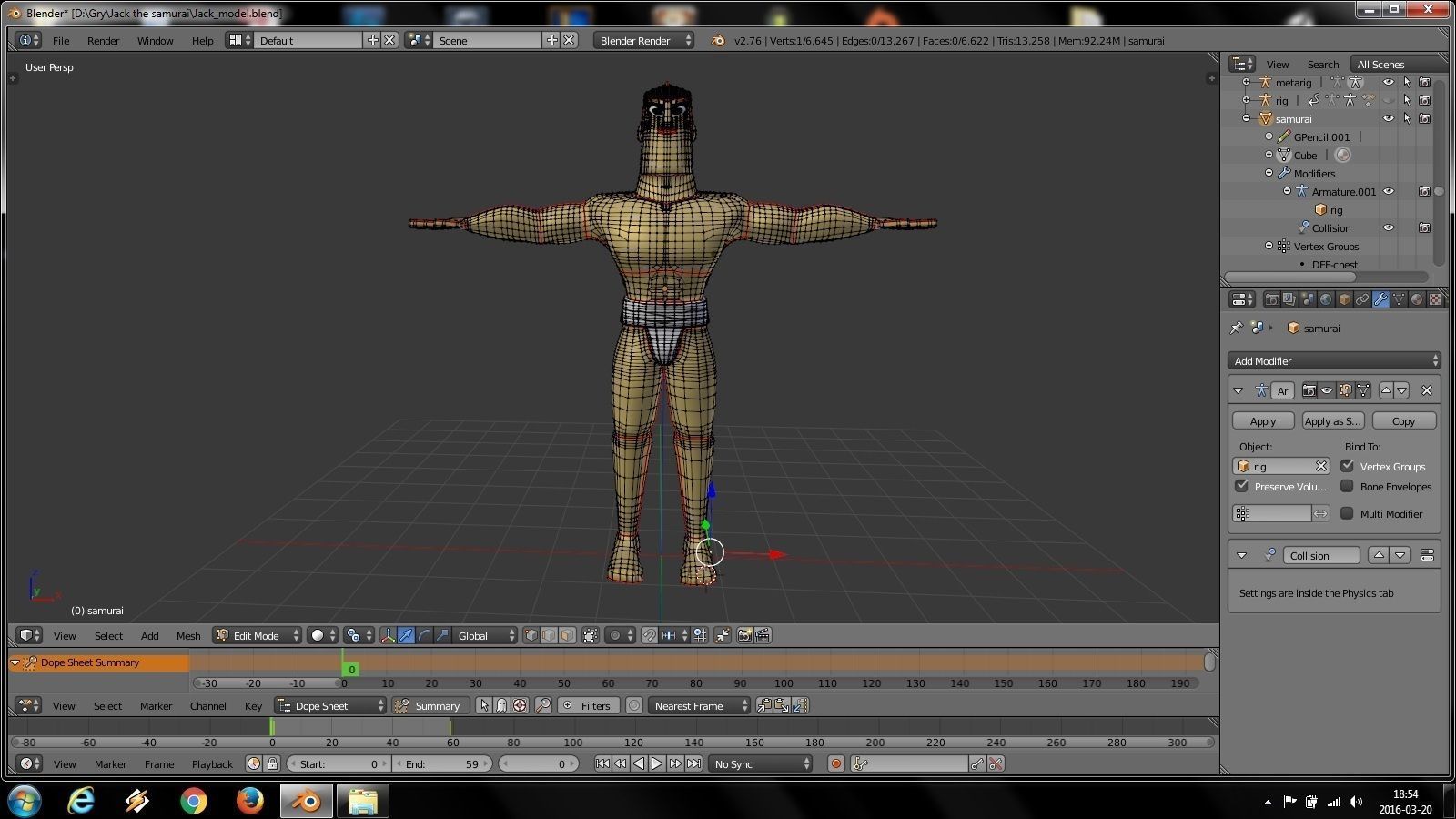This screenshot has width=1456, height=819.
Task: Play the animation forward
Action: [657, 763]
